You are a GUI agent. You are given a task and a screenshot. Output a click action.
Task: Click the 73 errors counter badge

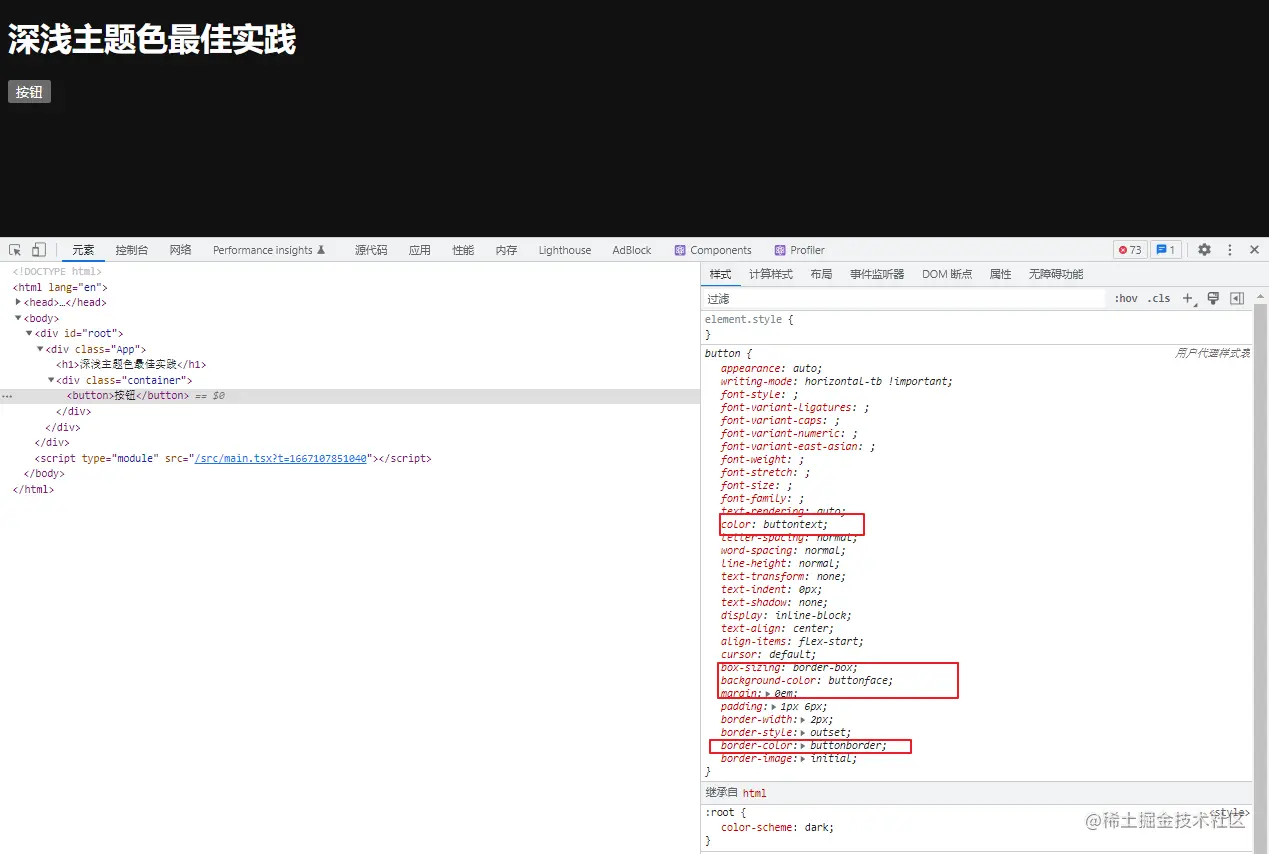click(x=1130, y=250)
